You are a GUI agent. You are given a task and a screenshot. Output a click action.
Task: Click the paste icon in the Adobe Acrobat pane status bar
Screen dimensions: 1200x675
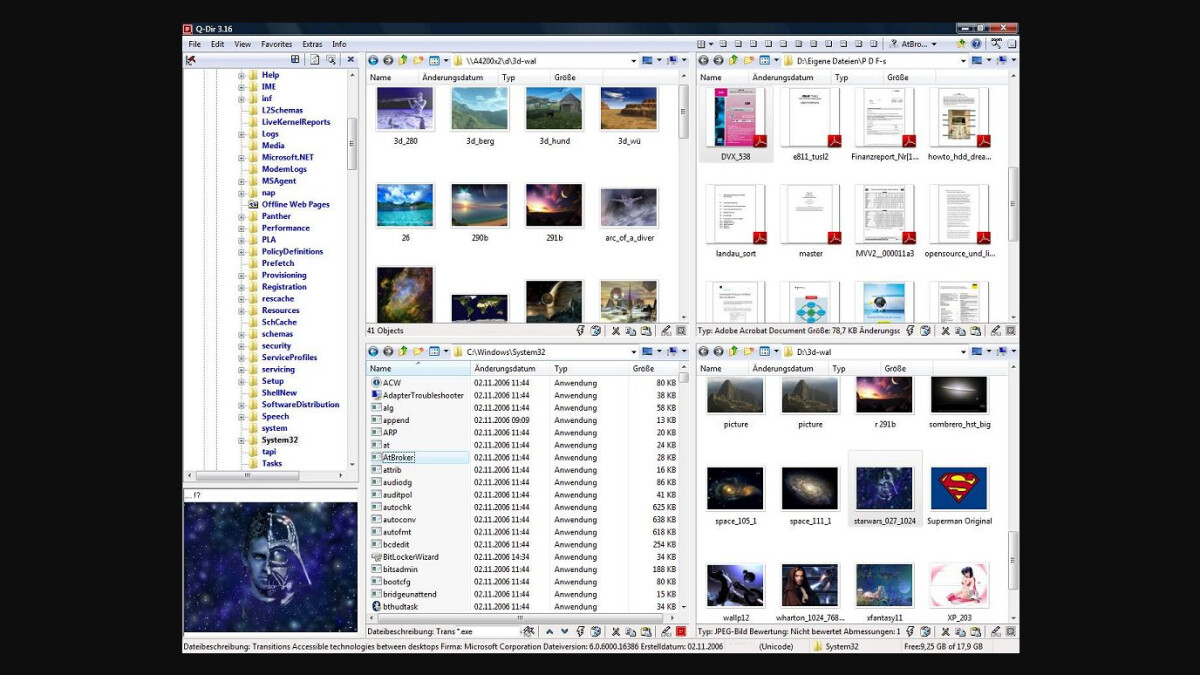[x=976, y=331]
